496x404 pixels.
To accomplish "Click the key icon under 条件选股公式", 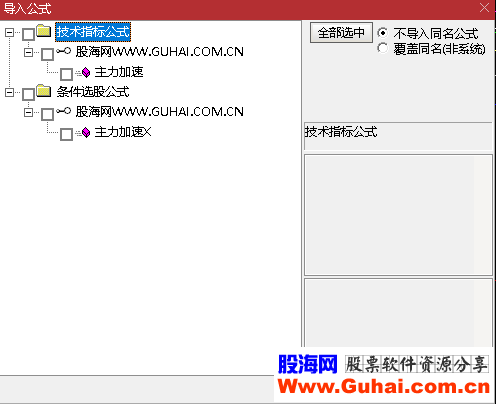I will [x=63, y=111].
